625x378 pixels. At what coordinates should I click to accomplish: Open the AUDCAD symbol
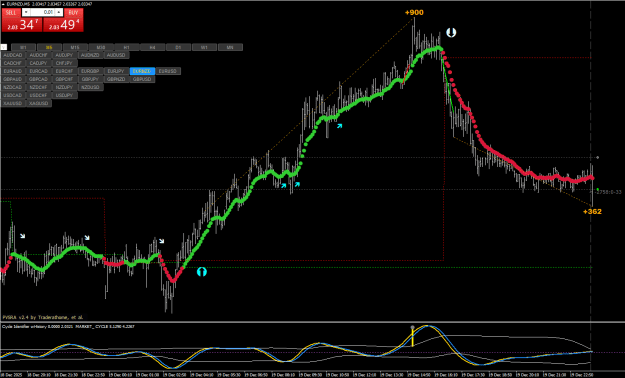(x=13, y=55)
